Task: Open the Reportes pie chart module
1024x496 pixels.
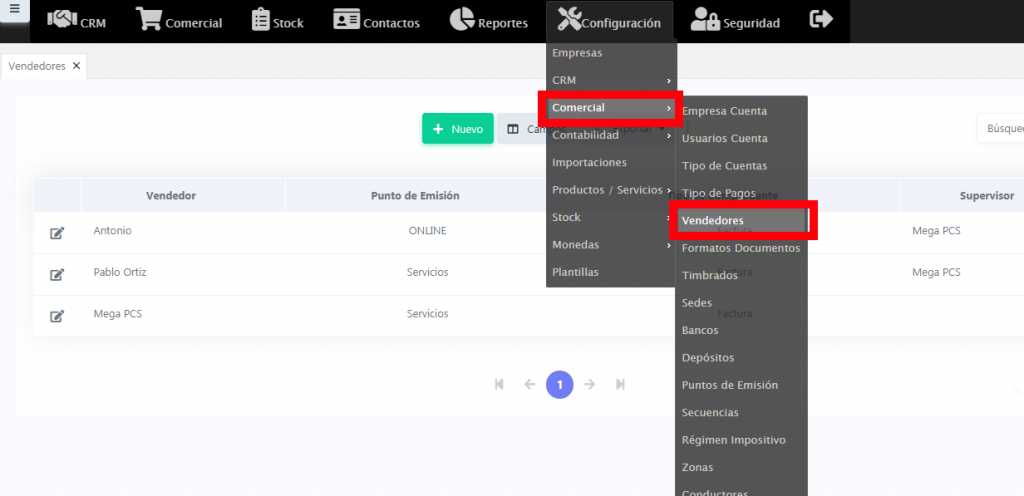Action: (x=488, y=21)
